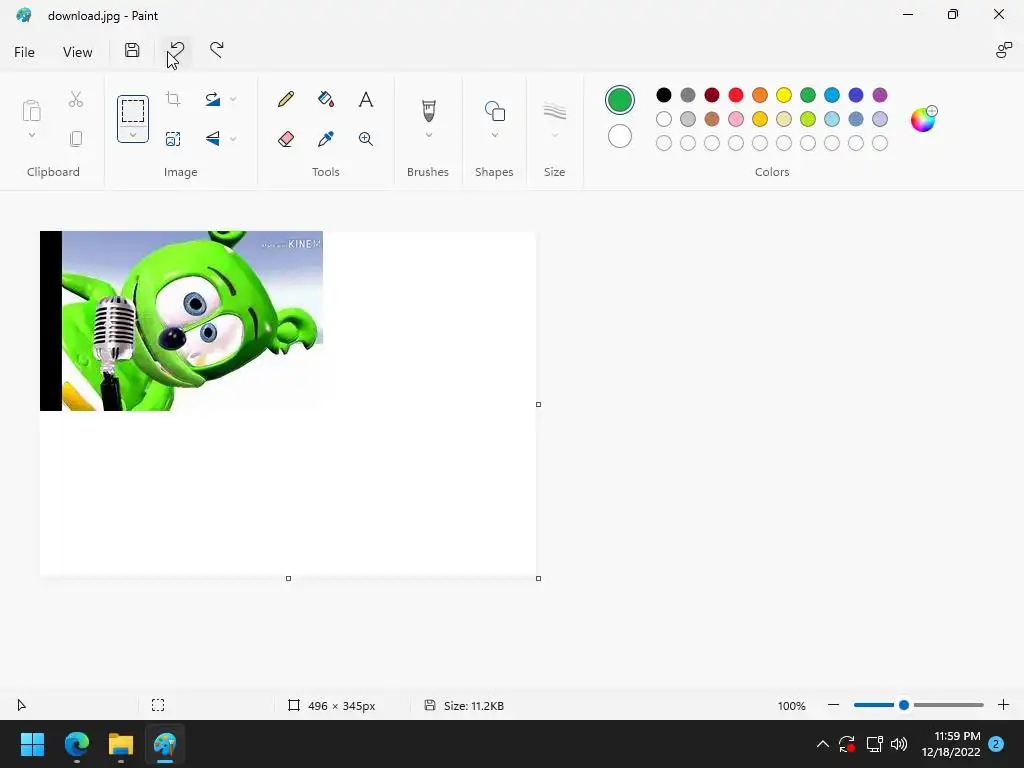Pick the black color swatch
The image size is (1024, 768).
pyautogui.click(x=664, y=95)
